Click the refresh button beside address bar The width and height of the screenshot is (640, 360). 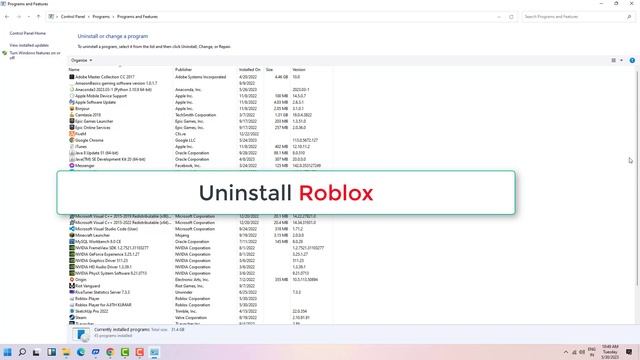[511, 17]
